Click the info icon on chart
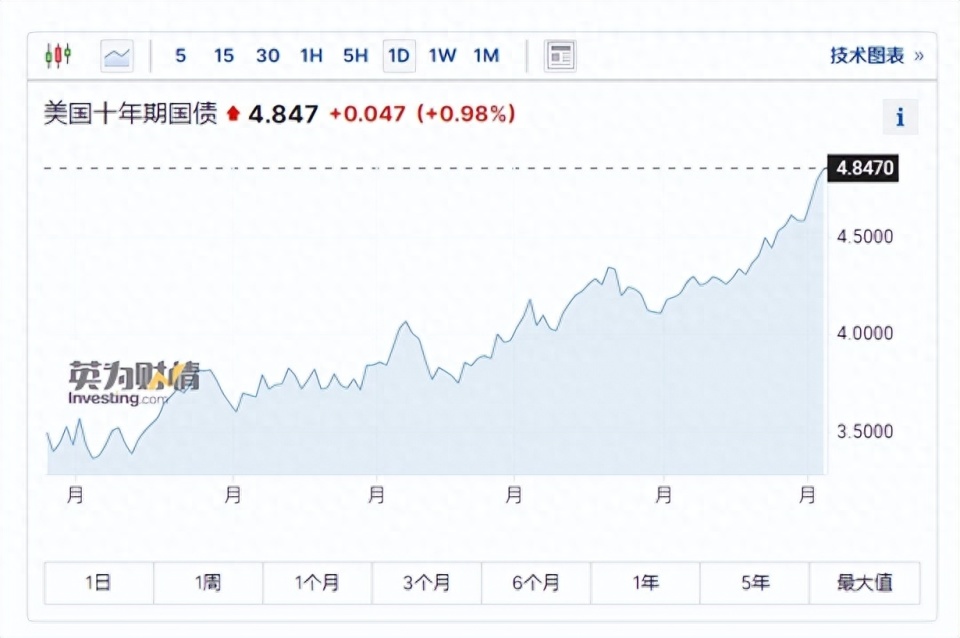Screen dimensions: 960x638 point(900,118)
